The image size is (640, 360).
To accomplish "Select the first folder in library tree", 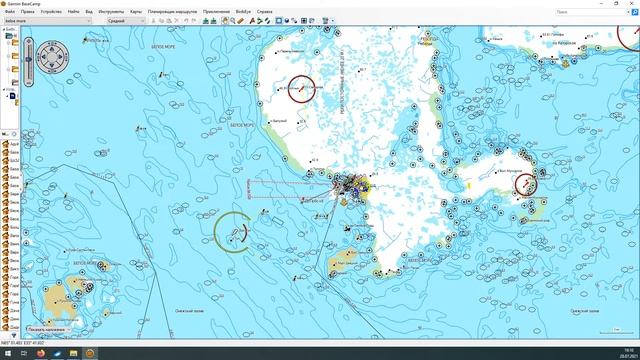I will [x=15, y=42].
